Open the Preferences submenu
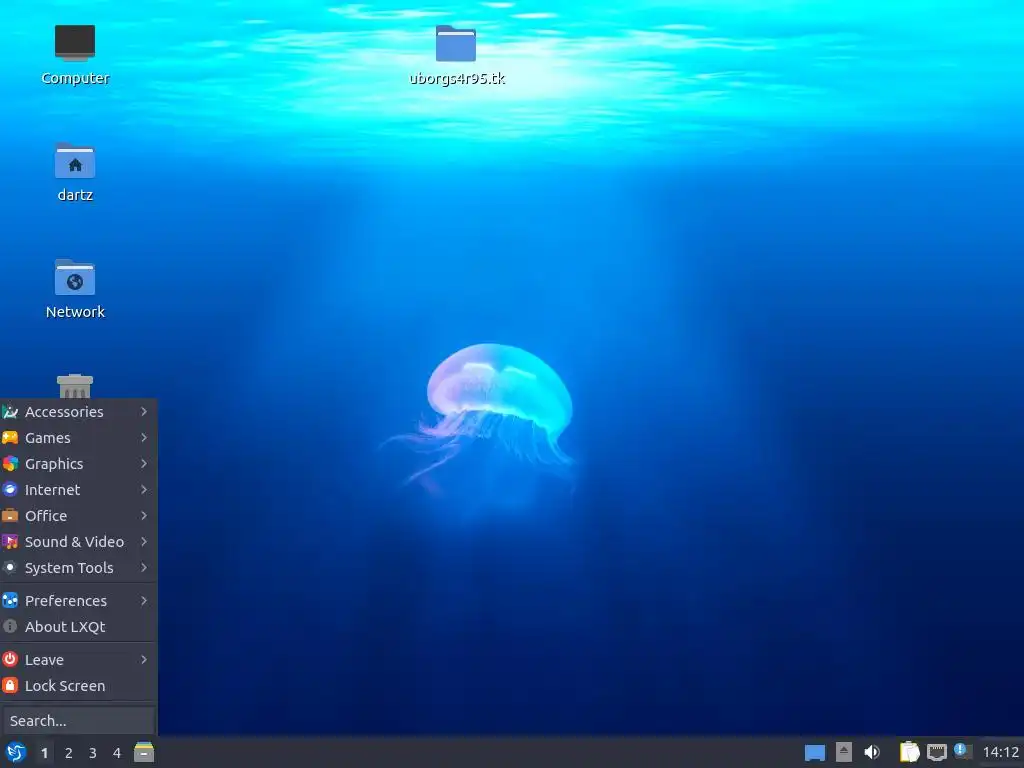Image resolution: width=1024 pixels, height=768 pixels. point(78,601)
